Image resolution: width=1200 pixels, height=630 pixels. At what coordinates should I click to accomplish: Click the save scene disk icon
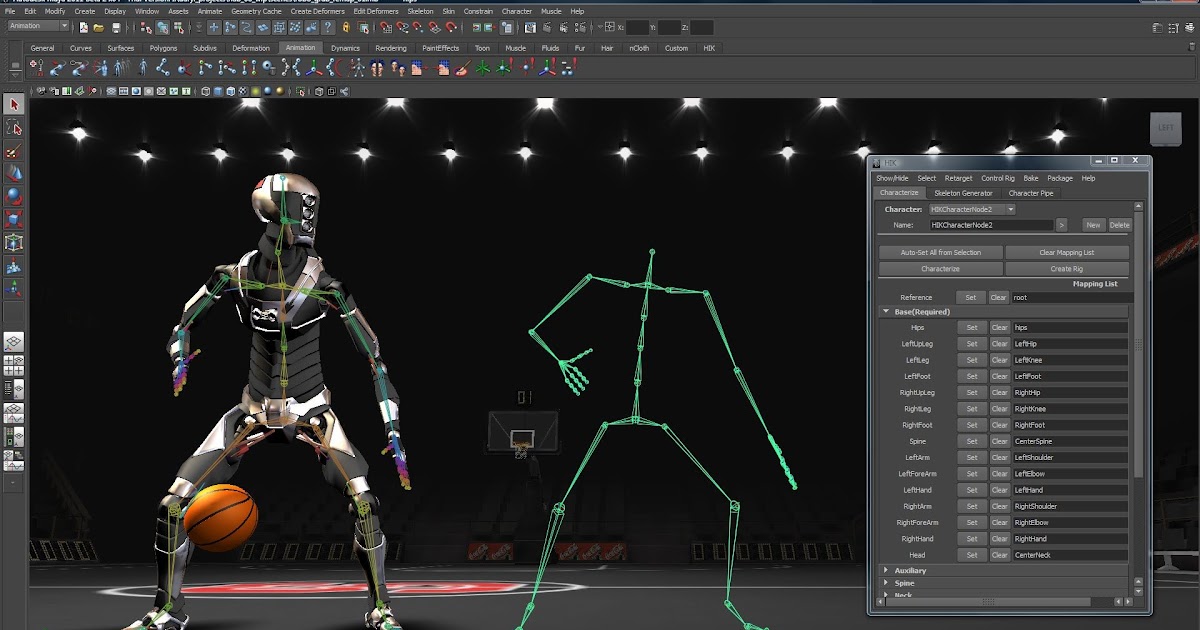point(115,27)
